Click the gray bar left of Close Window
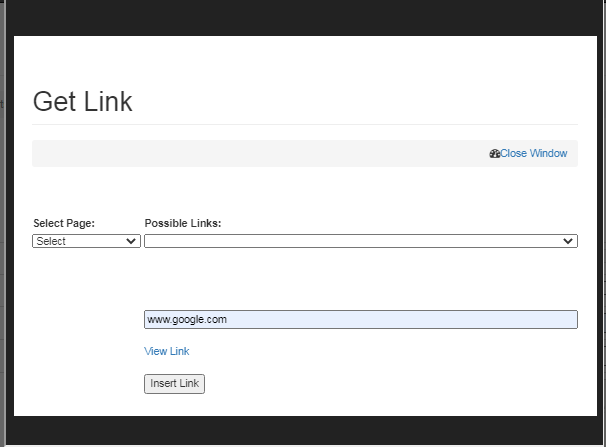This screenshot has width=606, height=447. point(250,154)
